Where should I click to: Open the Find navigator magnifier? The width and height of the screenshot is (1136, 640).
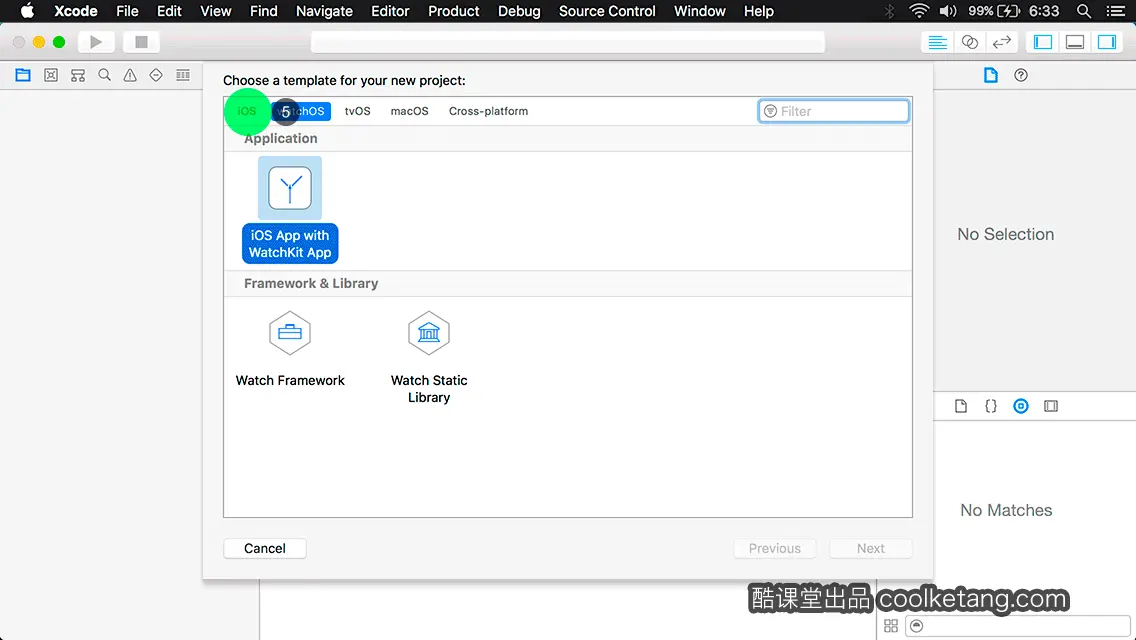click(x=104, y=75)
